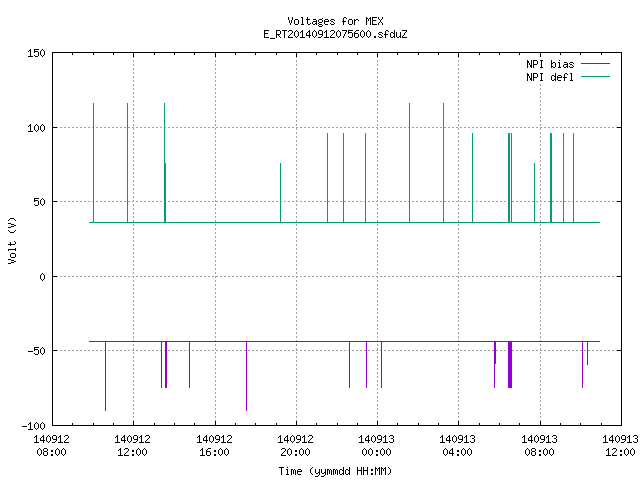The width and height of the screenshot is (640, 480).
Task: Click the deepest purple bias dip near 10:30
Action: 105,376
